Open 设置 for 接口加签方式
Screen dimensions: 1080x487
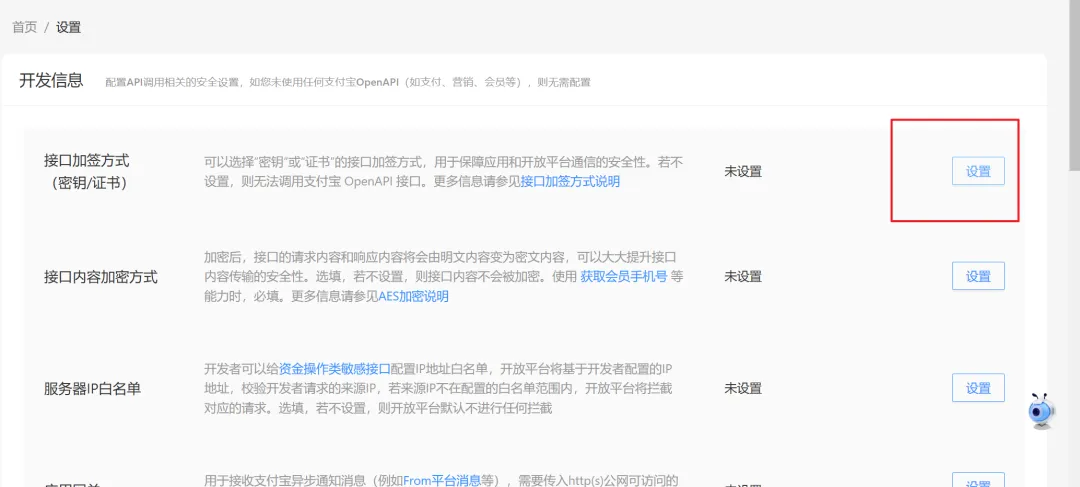pyautogui.click(x=977, y=171)
